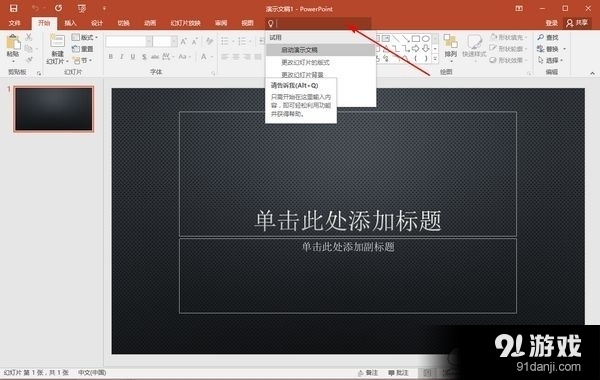Switch to the 插入 (Insert) tab
Image resolution: width=600 pixels, height=380 pixels.
[70, 23]
